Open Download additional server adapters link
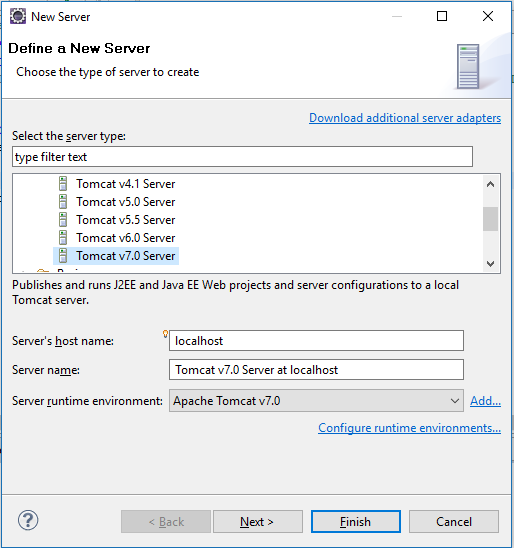The image size is (514, 548). 405,118
